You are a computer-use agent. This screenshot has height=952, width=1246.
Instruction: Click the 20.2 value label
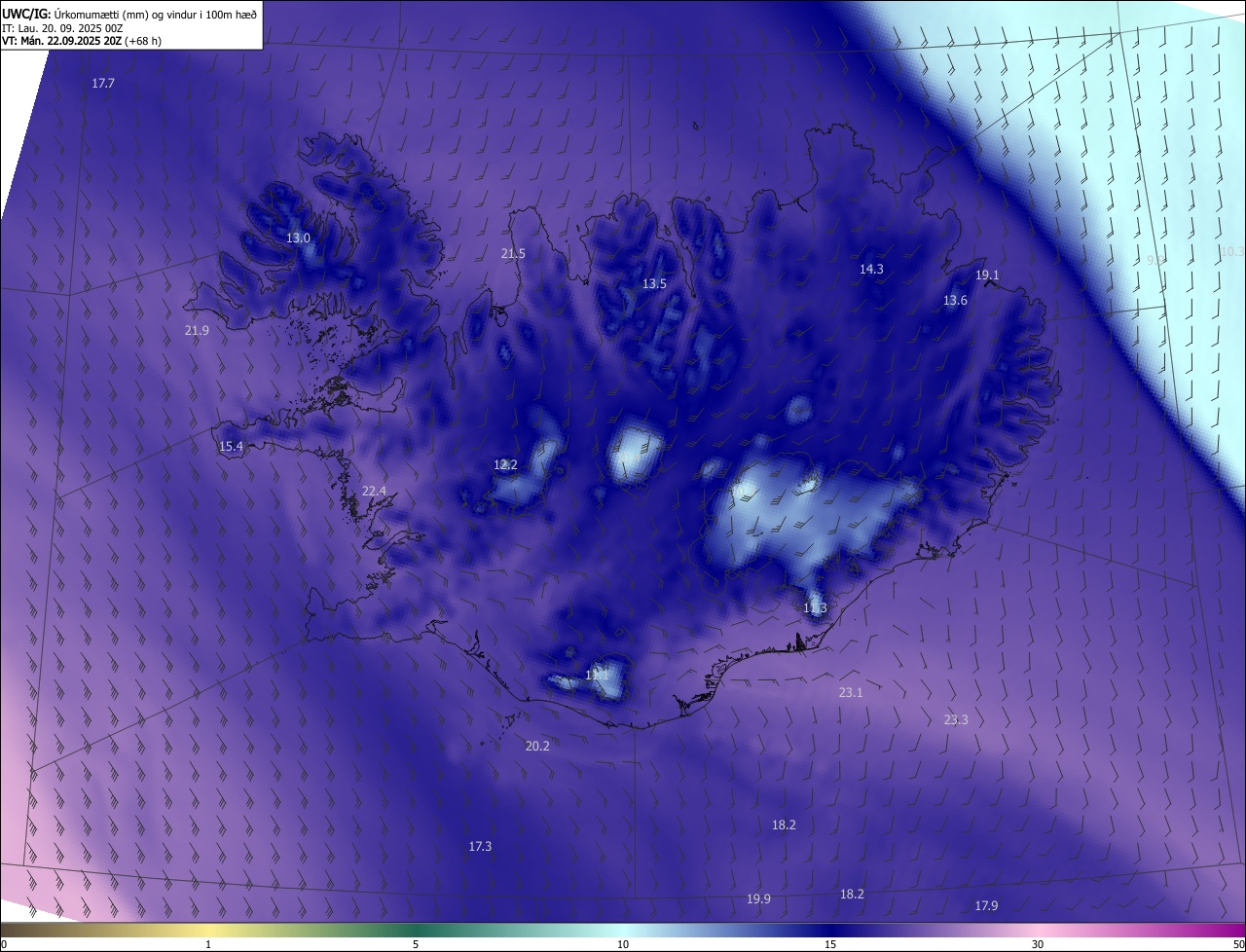tap(537, 747)
